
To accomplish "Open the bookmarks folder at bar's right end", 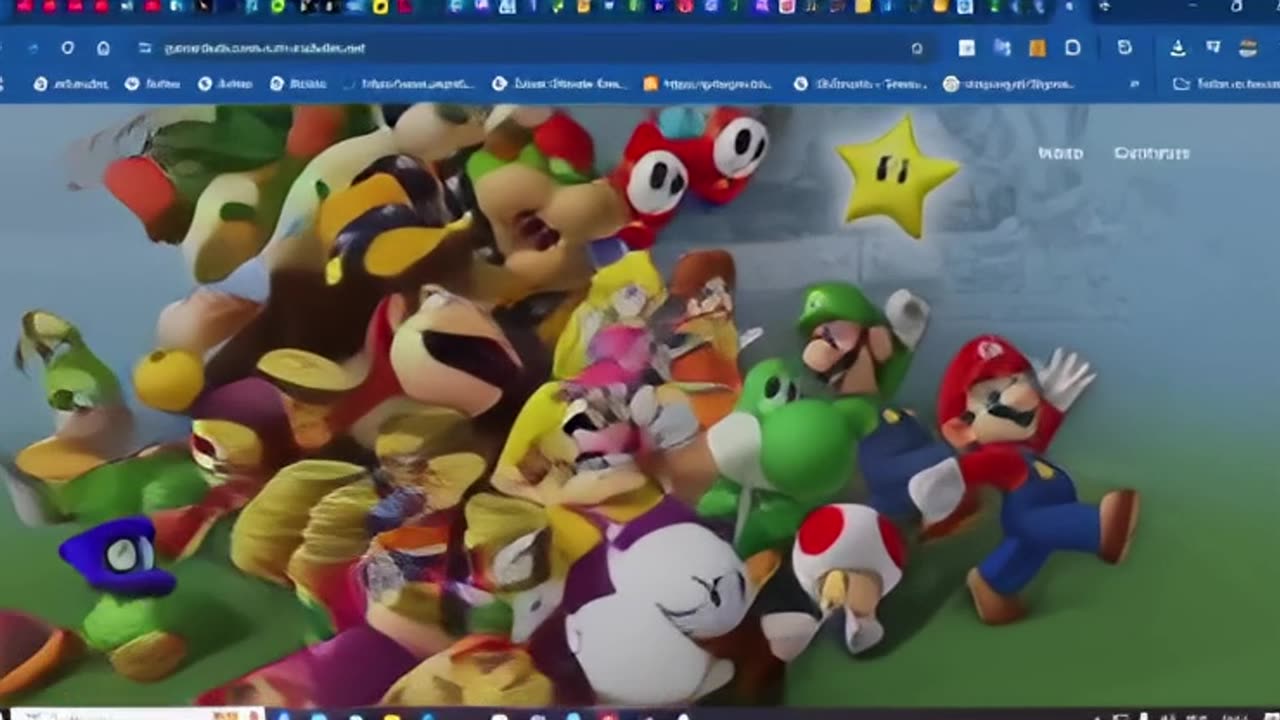I will pos(1224,84).
